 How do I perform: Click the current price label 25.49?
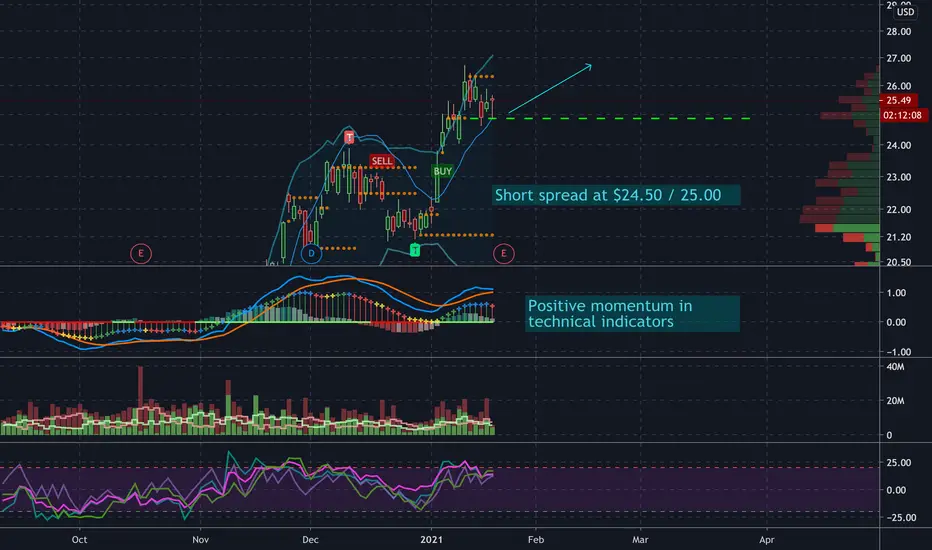click(x=899, y=100)
